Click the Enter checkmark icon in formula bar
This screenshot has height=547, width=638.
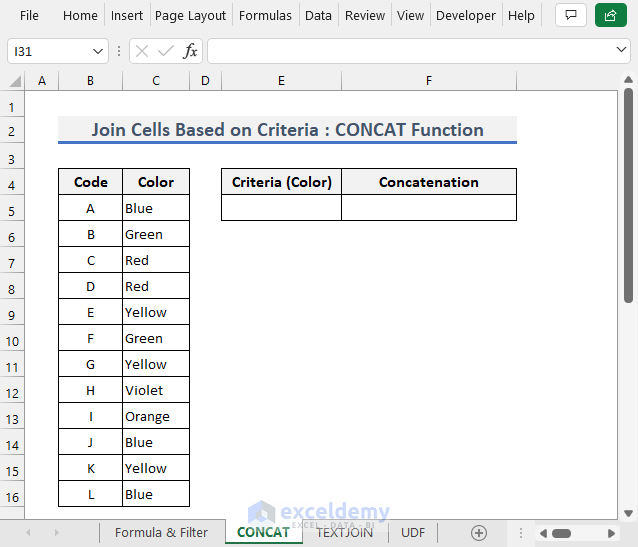click(166, 51)
